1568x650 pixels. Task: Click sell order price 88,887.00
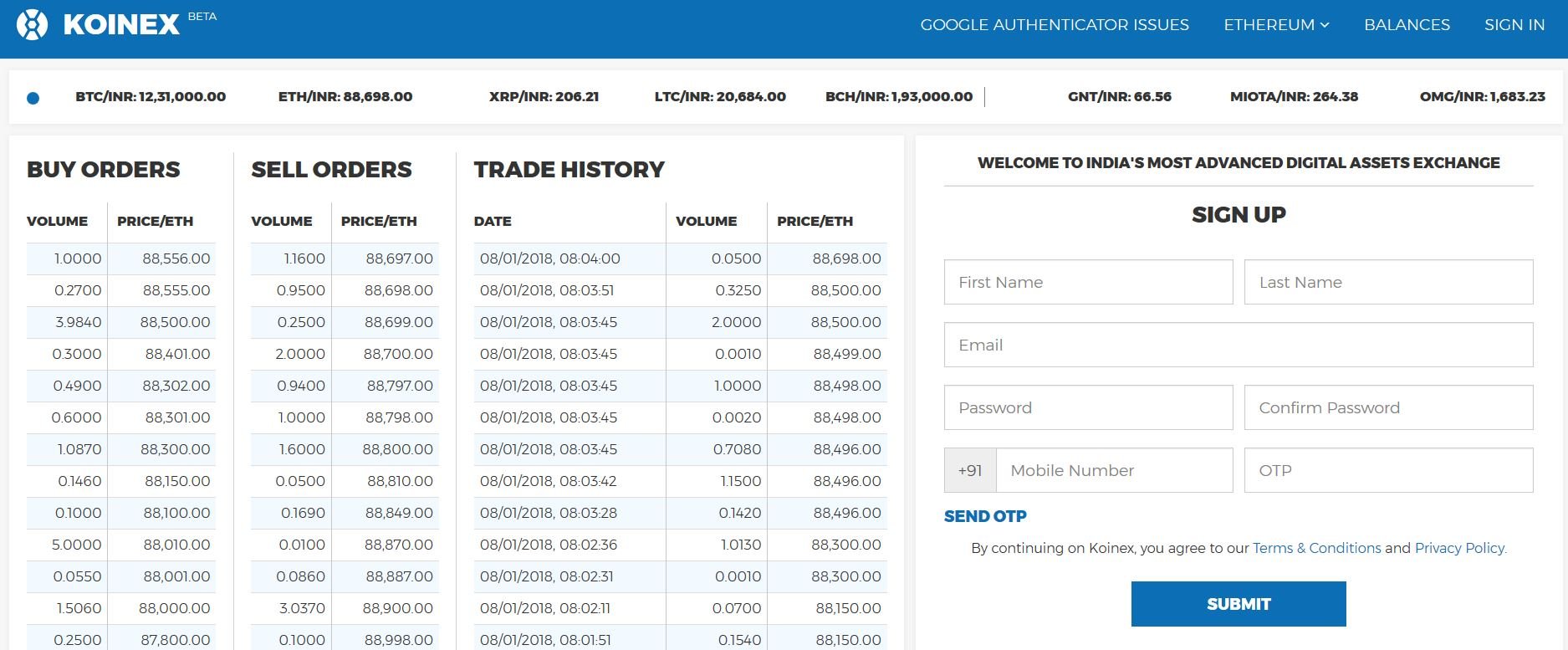point(399,576)
